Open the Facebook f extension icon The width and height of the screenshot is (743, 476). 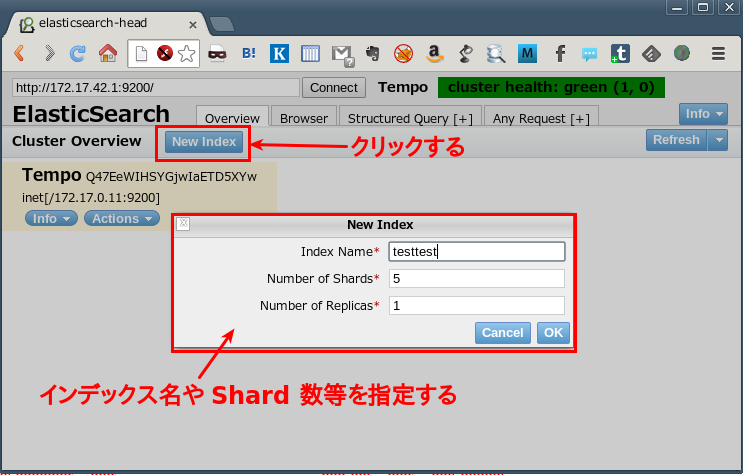coord(560,54)
